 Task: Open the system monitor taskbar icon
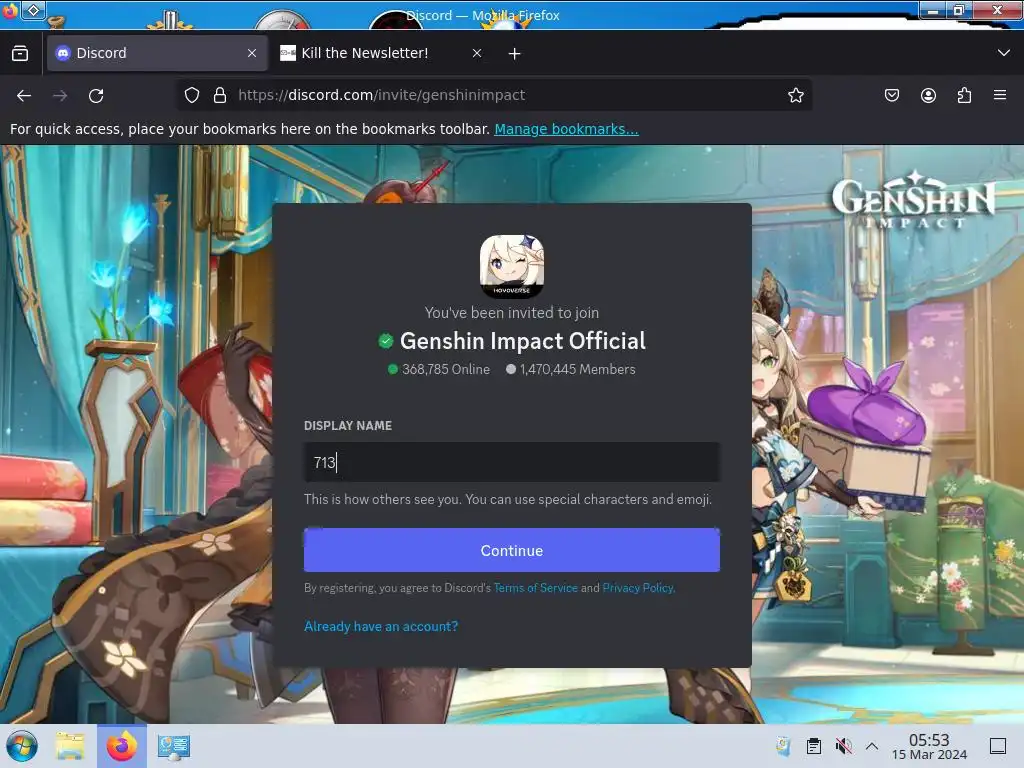coord(174,746)
